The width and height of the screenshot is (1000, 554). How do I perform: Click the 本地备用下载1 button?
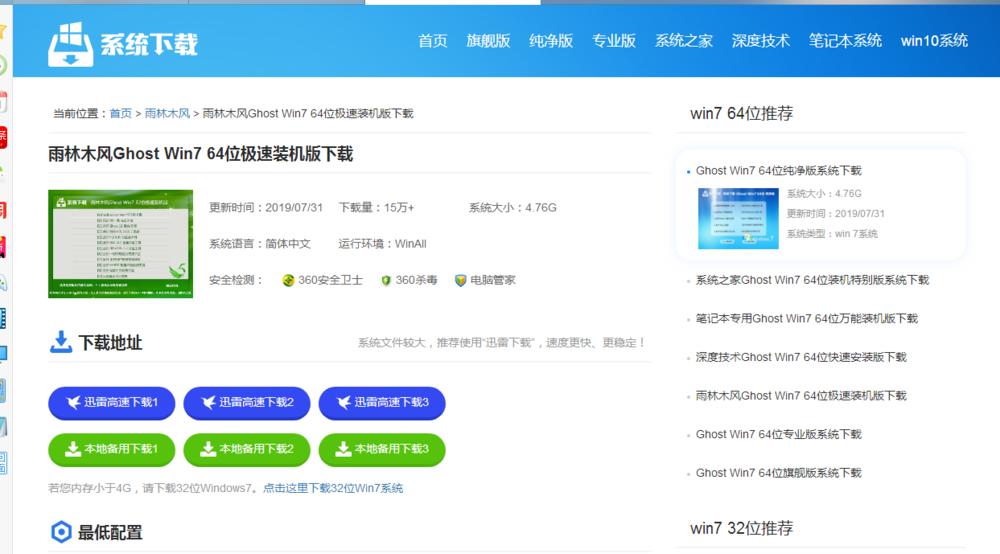112,449
